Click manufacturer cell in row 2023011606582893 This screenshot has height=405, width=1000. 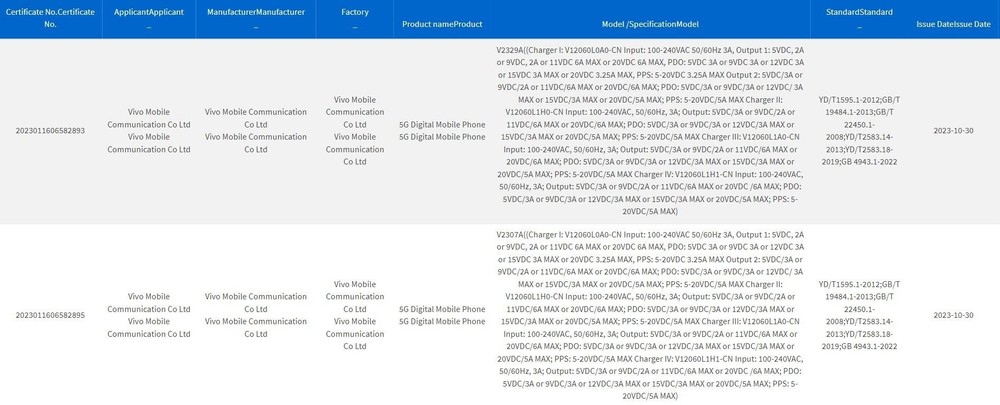coord(256,131)
